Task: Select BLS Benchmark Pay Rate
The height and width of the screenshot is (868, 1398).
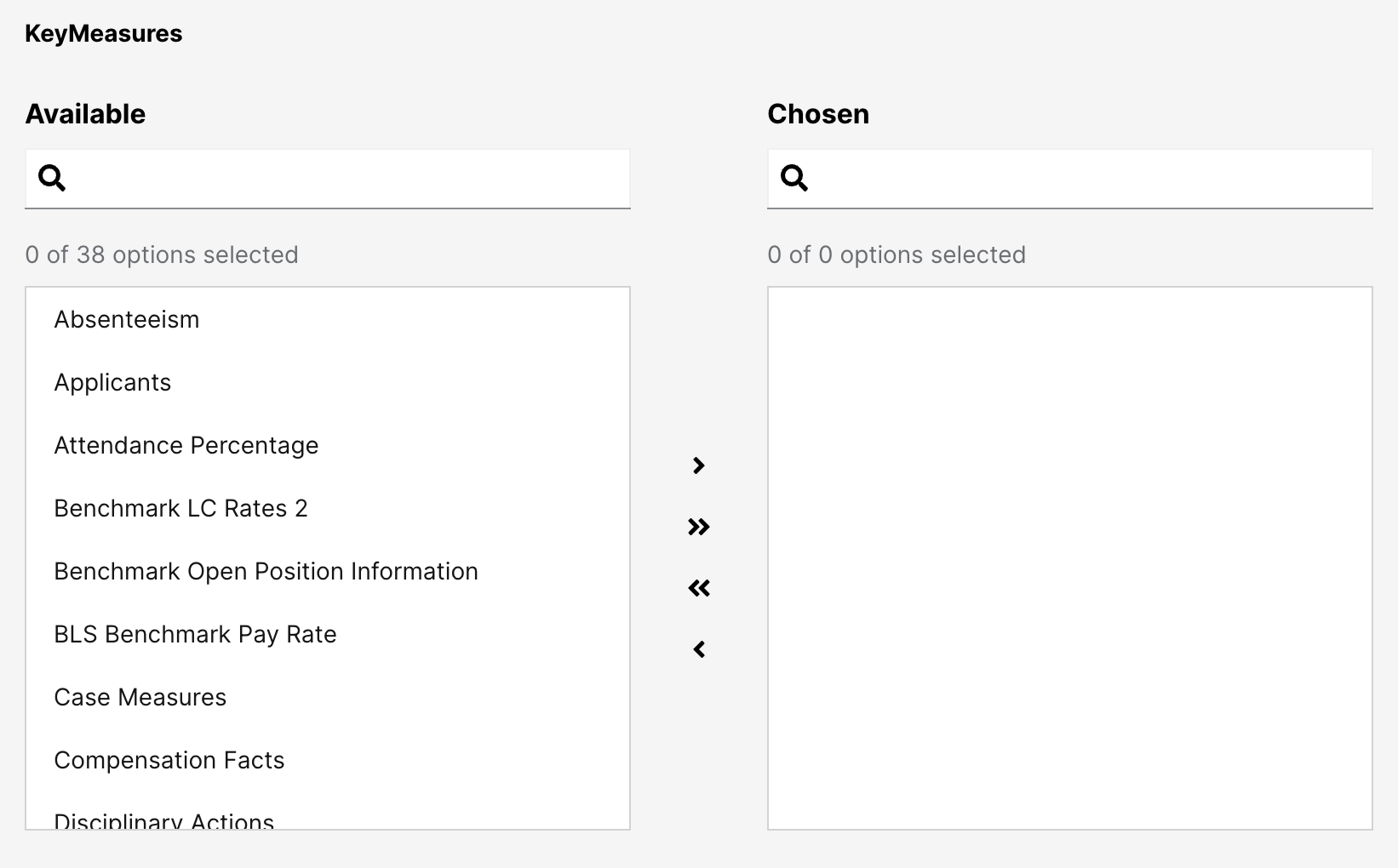Action: (x=195, y=634)
